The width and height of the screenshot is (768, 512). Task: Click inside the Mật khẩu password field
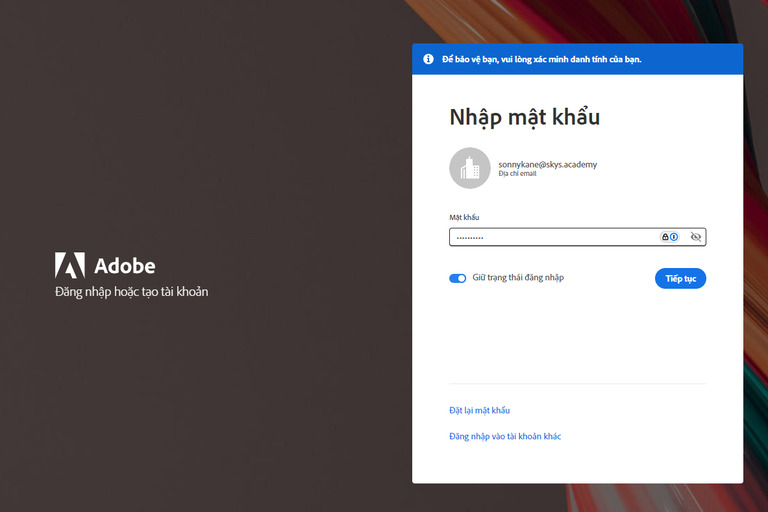577,237
